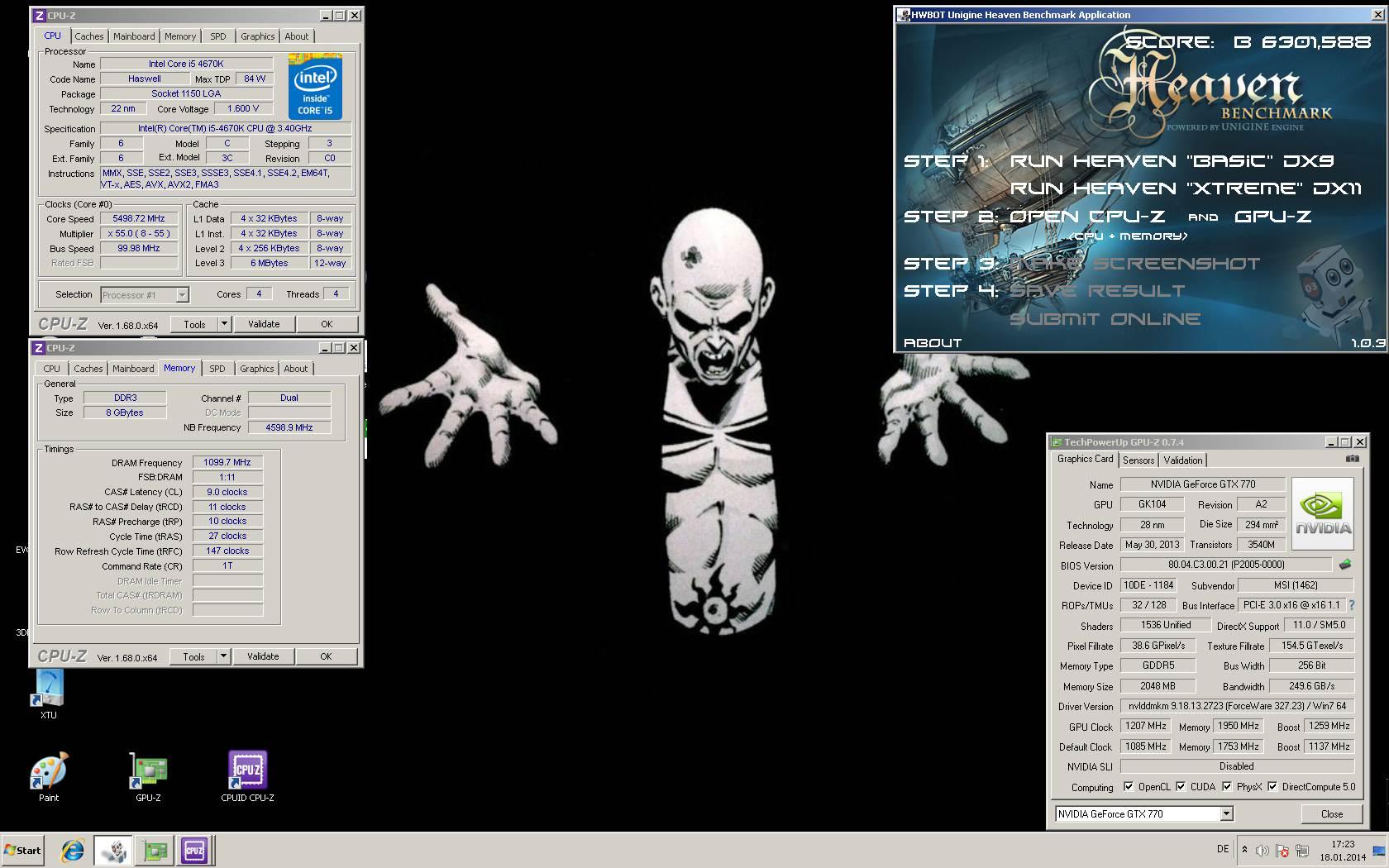Click About in HWBOT Heaven window

[933, 342]
